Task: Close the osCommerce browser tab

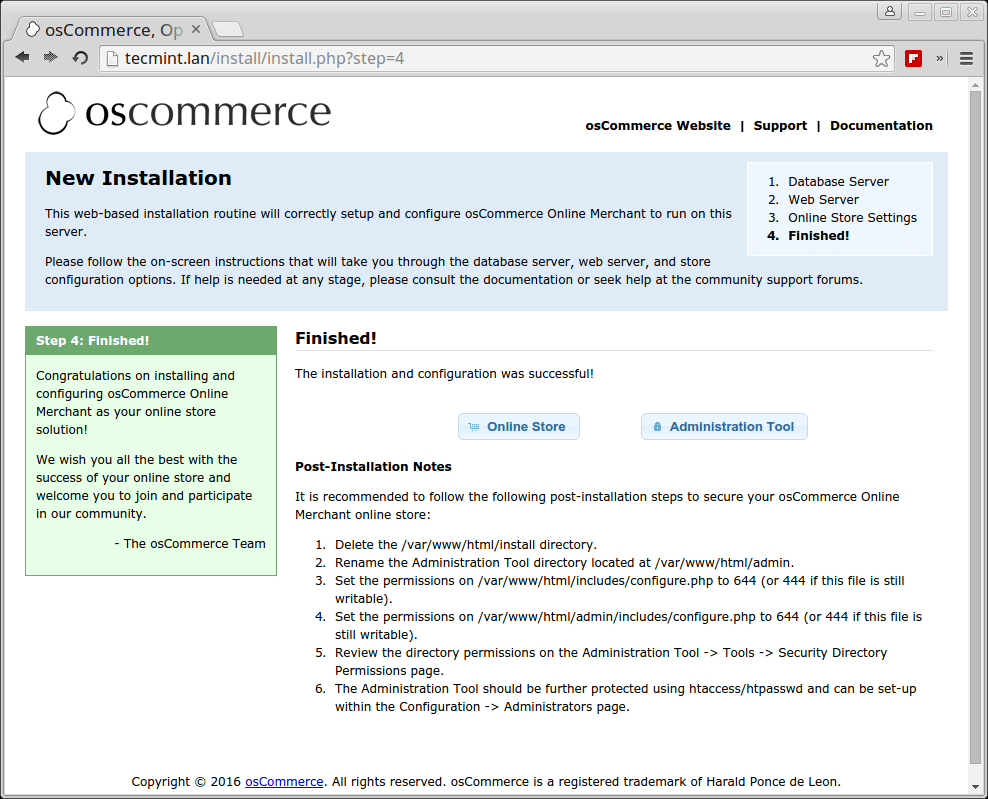Action: [x=196, y=29]
